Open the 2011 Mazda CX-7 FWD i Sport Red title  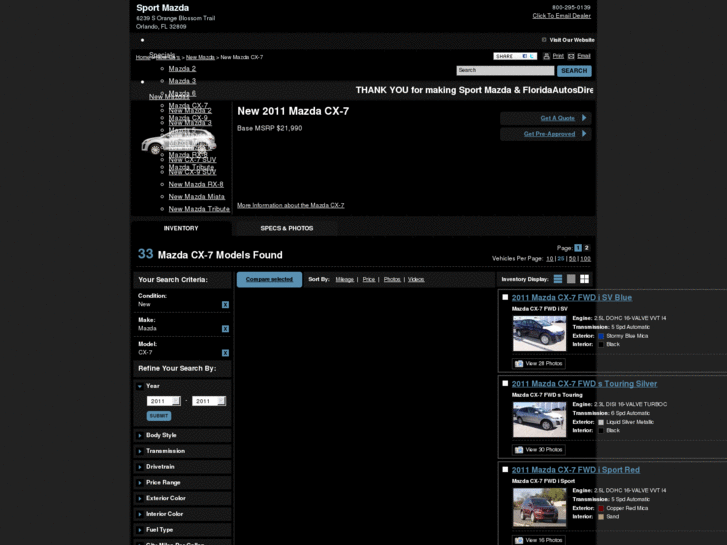575,470
